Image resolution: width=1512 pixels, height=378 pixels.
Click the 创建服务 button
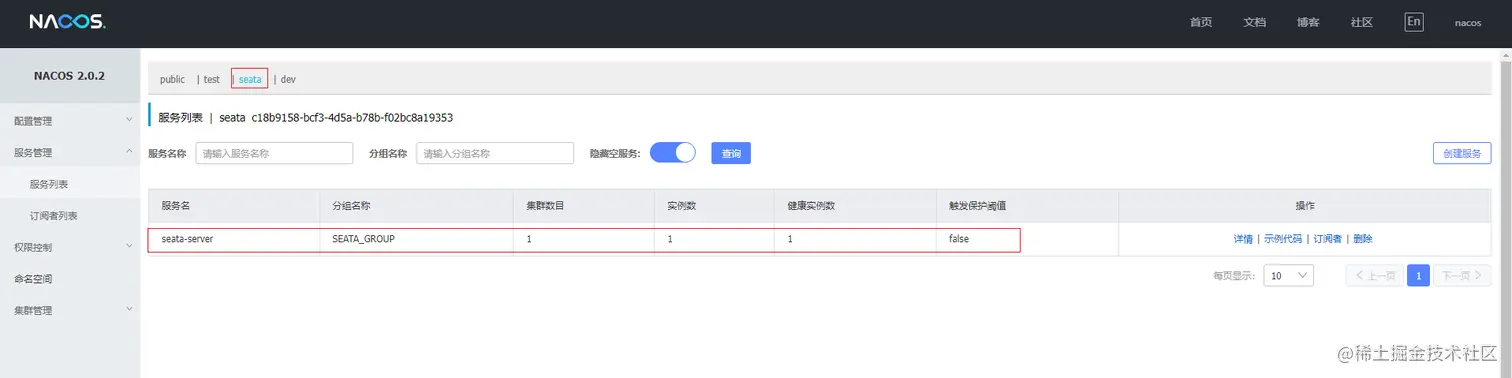[1462, 153]
